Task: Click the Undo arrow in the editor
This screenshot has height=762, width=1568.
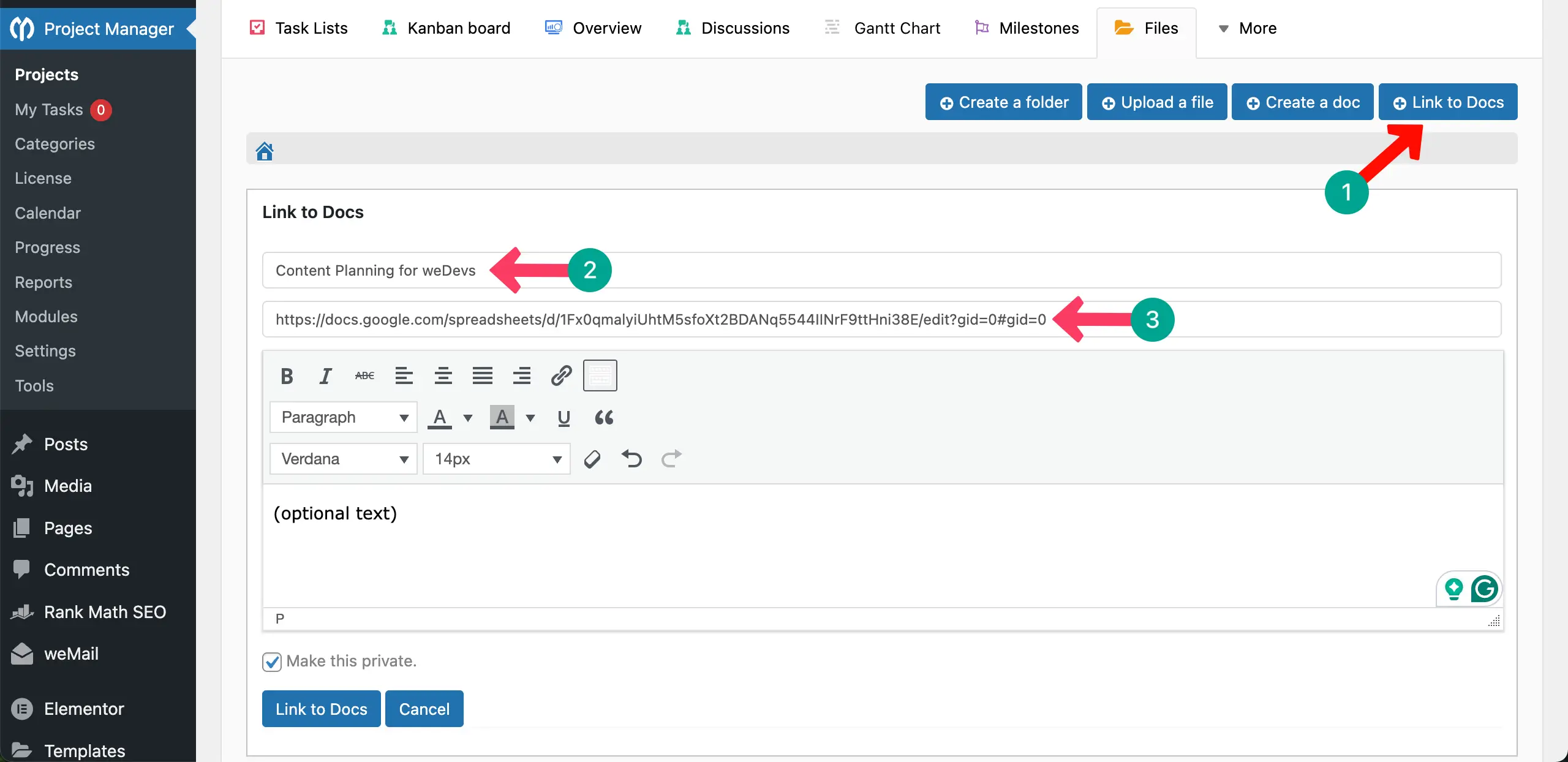Action: (631, 458)
